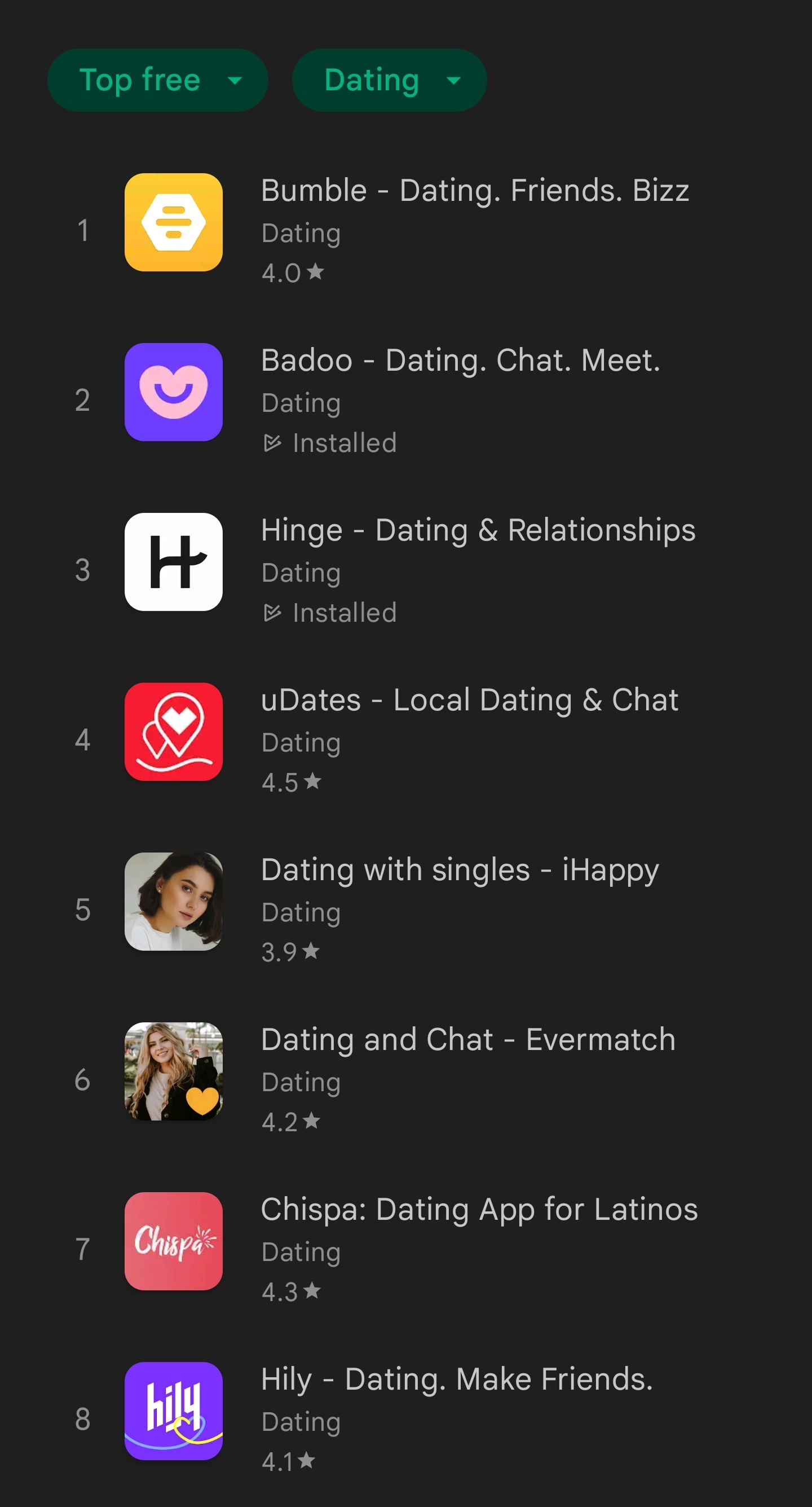Open uDates - Local Dating & Chat
The image size is (812, 1507).
(x=469, y=700)
